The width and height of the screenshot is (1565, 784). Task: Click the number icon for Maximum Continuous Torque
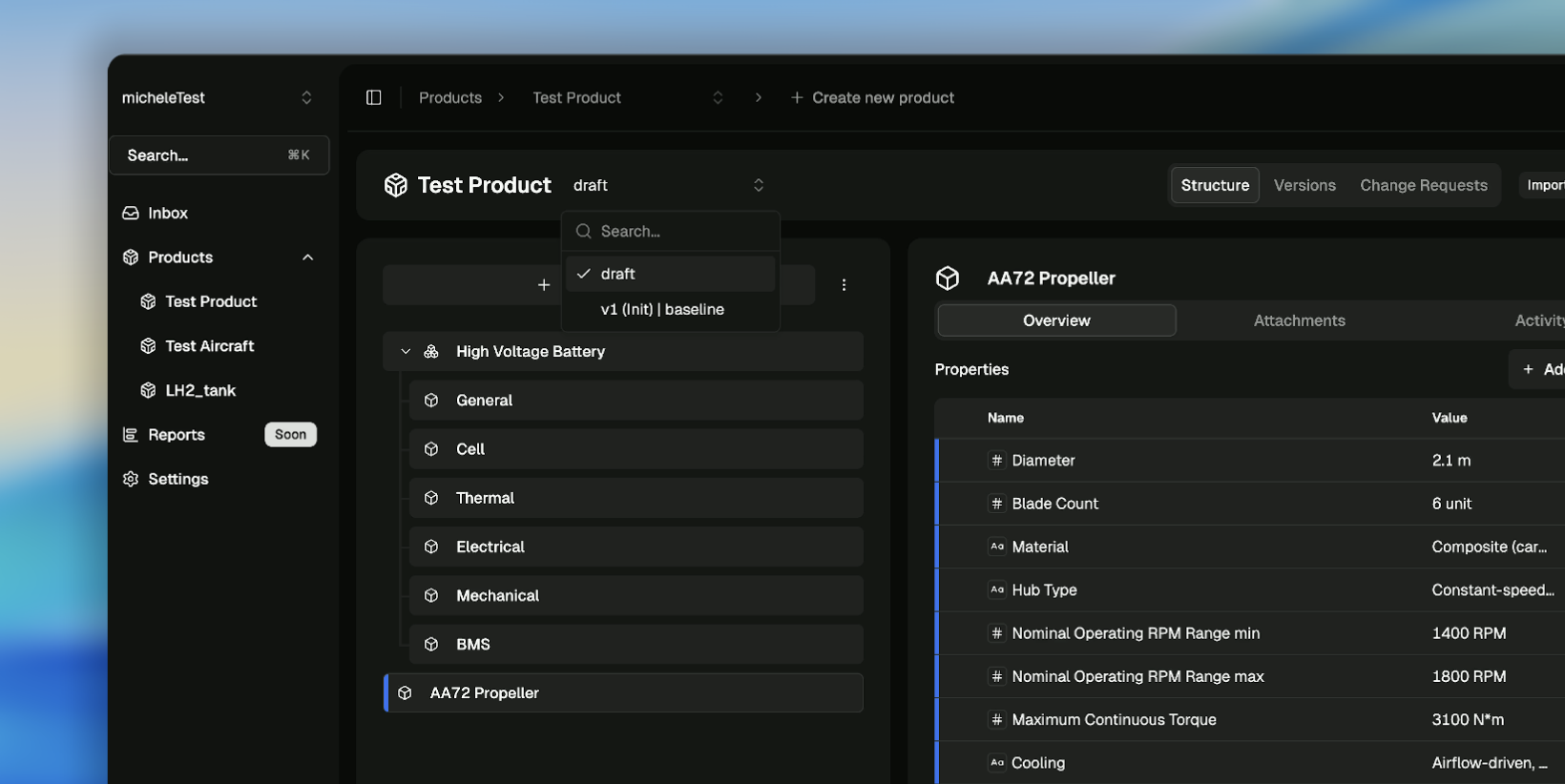click(997, 720)
